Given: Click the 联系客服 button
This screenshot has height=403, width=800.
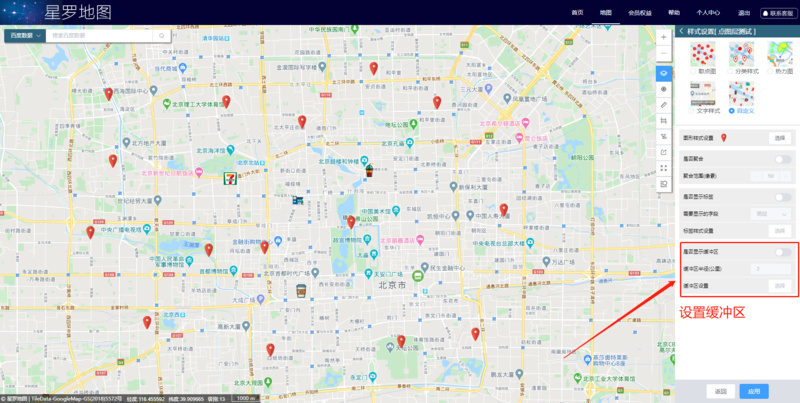Looking at the screenshot, I should pyautogui.click(x=778, y=13).
